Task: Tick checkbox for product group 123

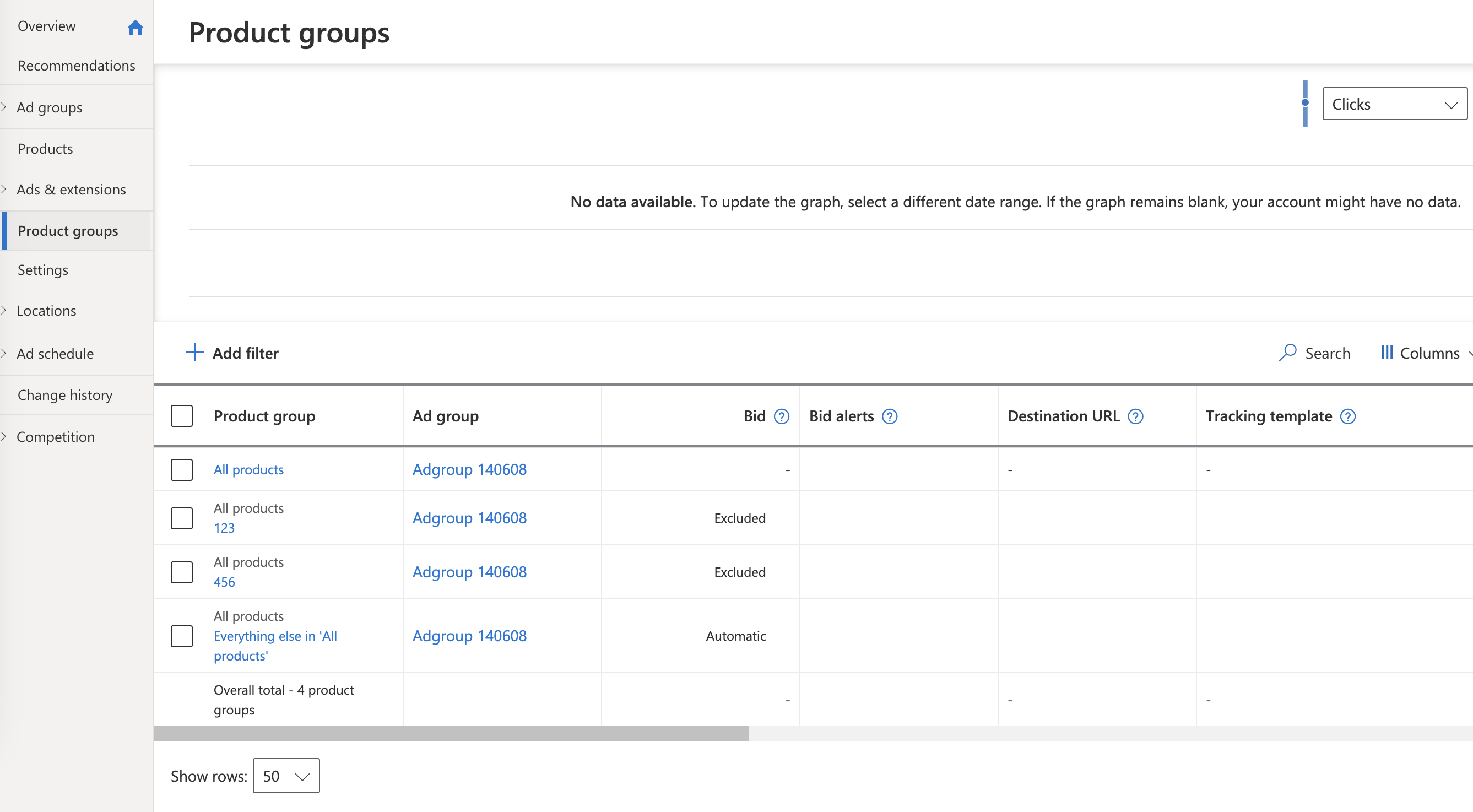Action: point(181,518)
